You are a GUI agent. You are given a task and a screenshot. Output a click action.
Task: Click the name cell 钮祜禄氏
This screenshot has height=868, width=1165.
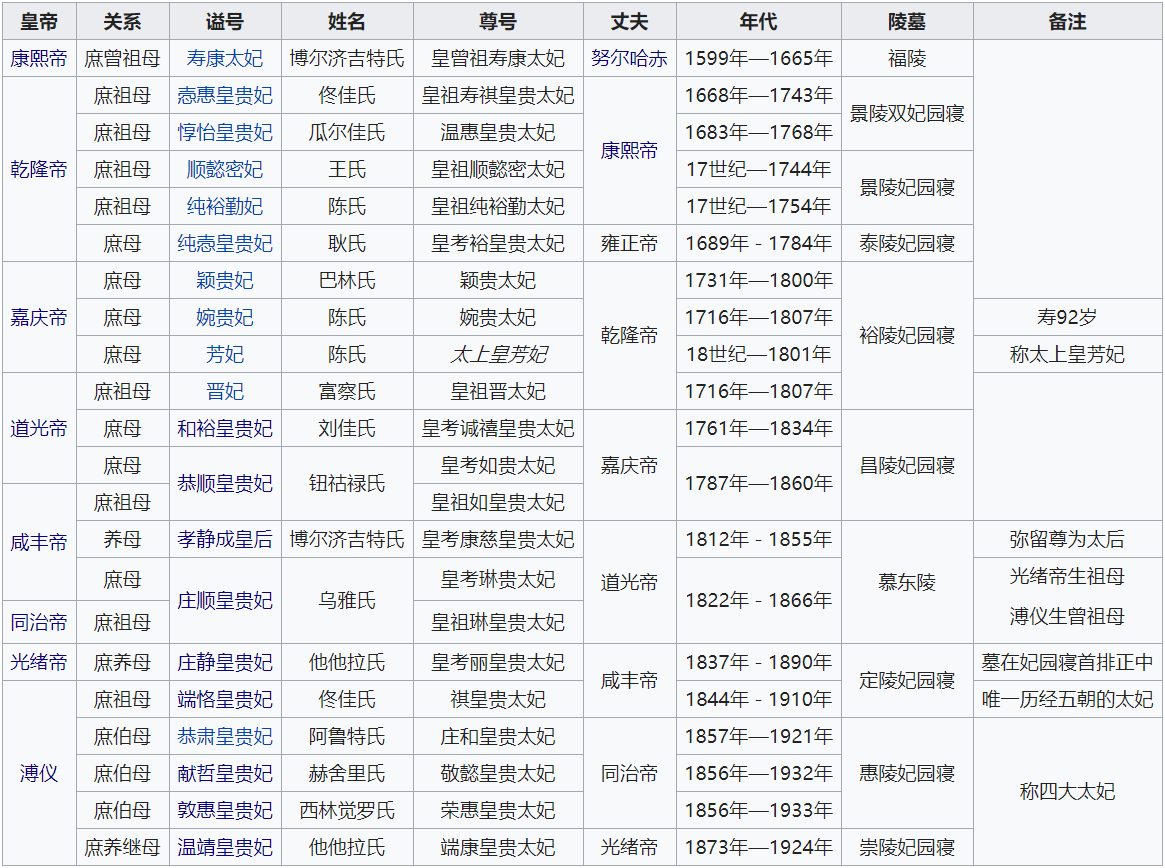coord(347,484)
